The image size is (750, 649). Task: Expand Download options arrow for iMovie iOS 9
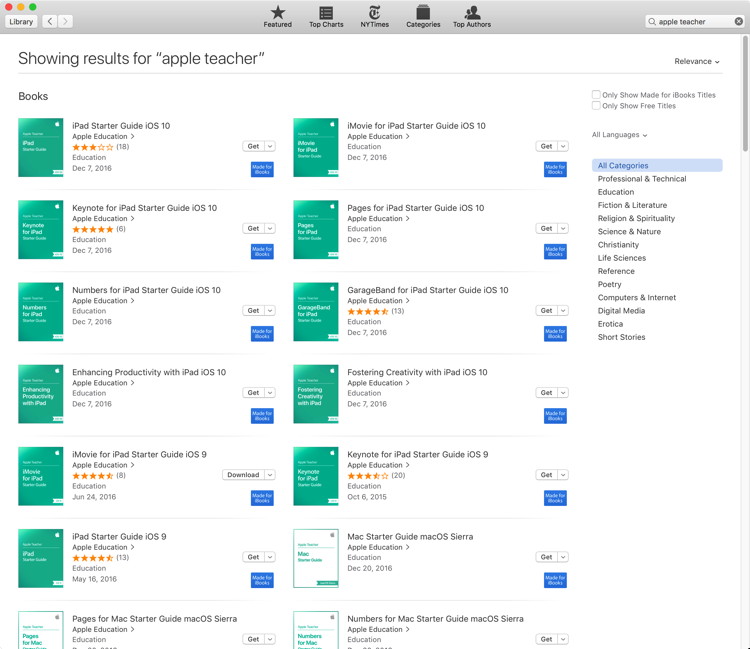pos(270,475)
